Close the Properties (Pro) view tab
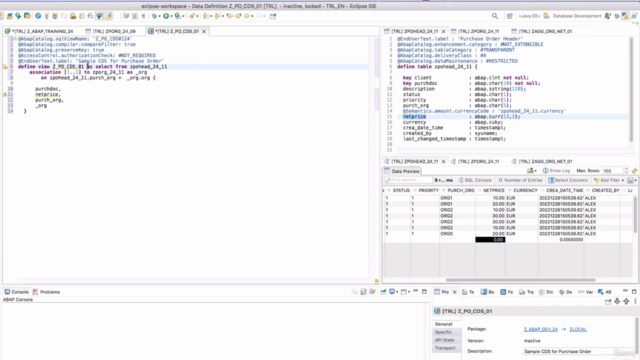Screen dimensions: 640x360 454,292
